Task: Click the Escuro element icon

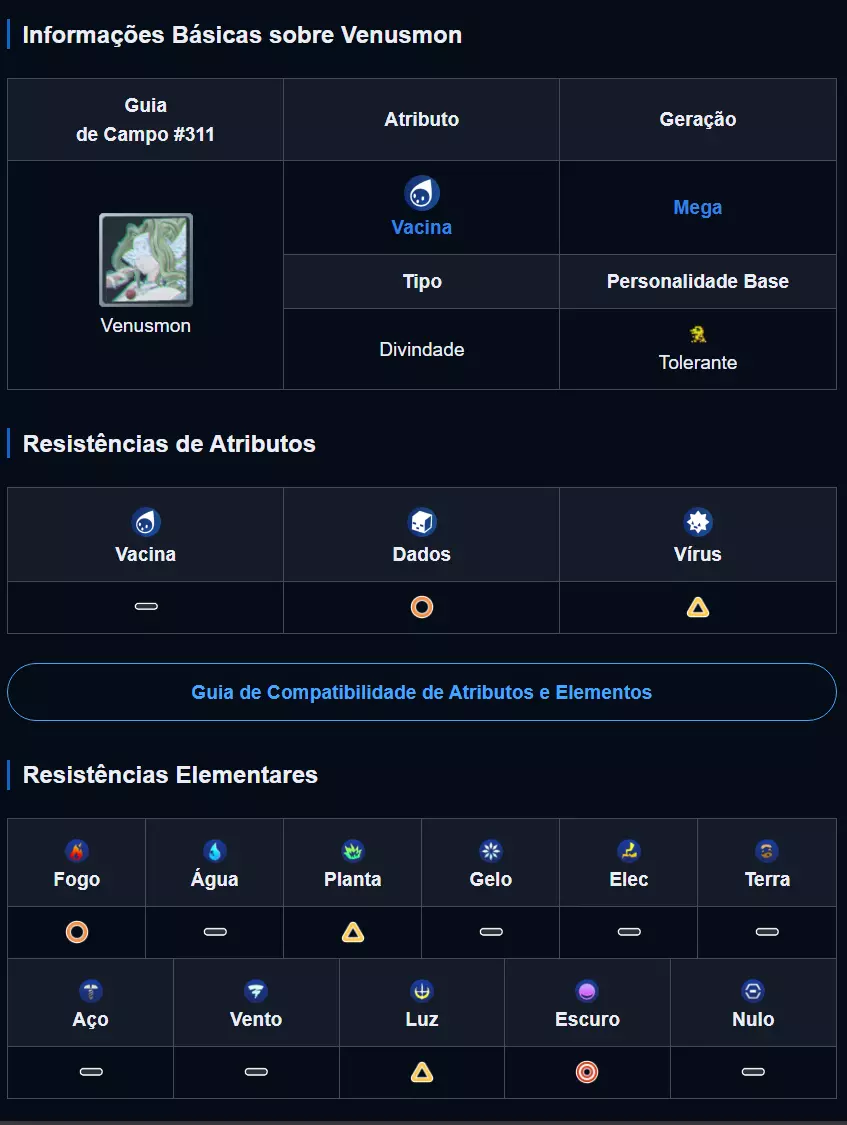Action: pyautogui.click(x=587, y=991)
